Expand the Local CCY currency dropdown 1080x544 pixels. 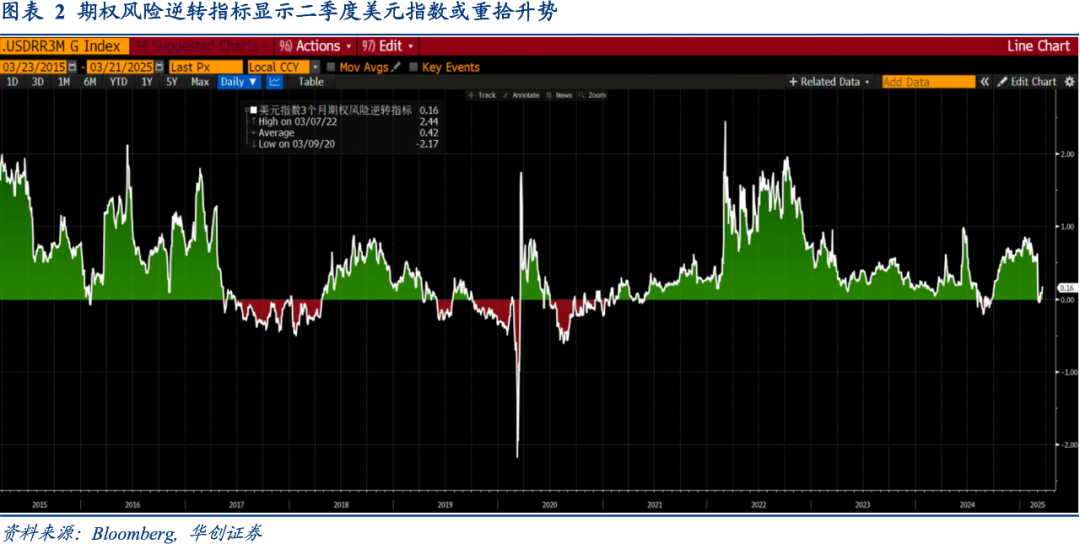pos(315,67)
